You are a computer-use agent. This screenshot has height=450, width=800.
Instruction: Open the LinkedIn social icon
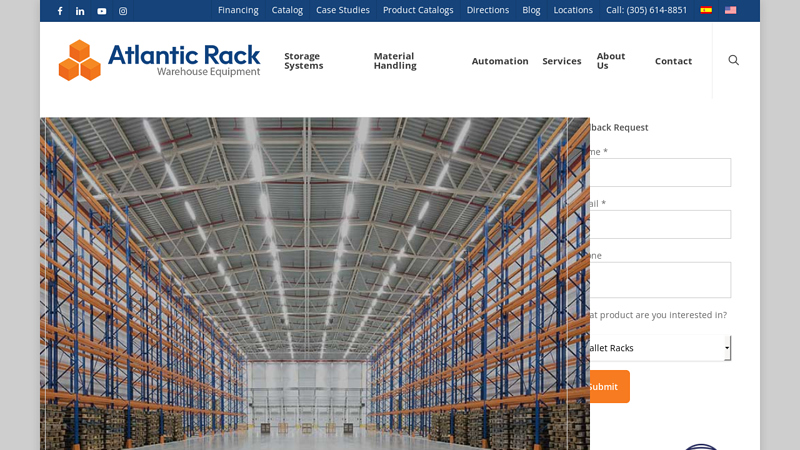tap(80, 11)
